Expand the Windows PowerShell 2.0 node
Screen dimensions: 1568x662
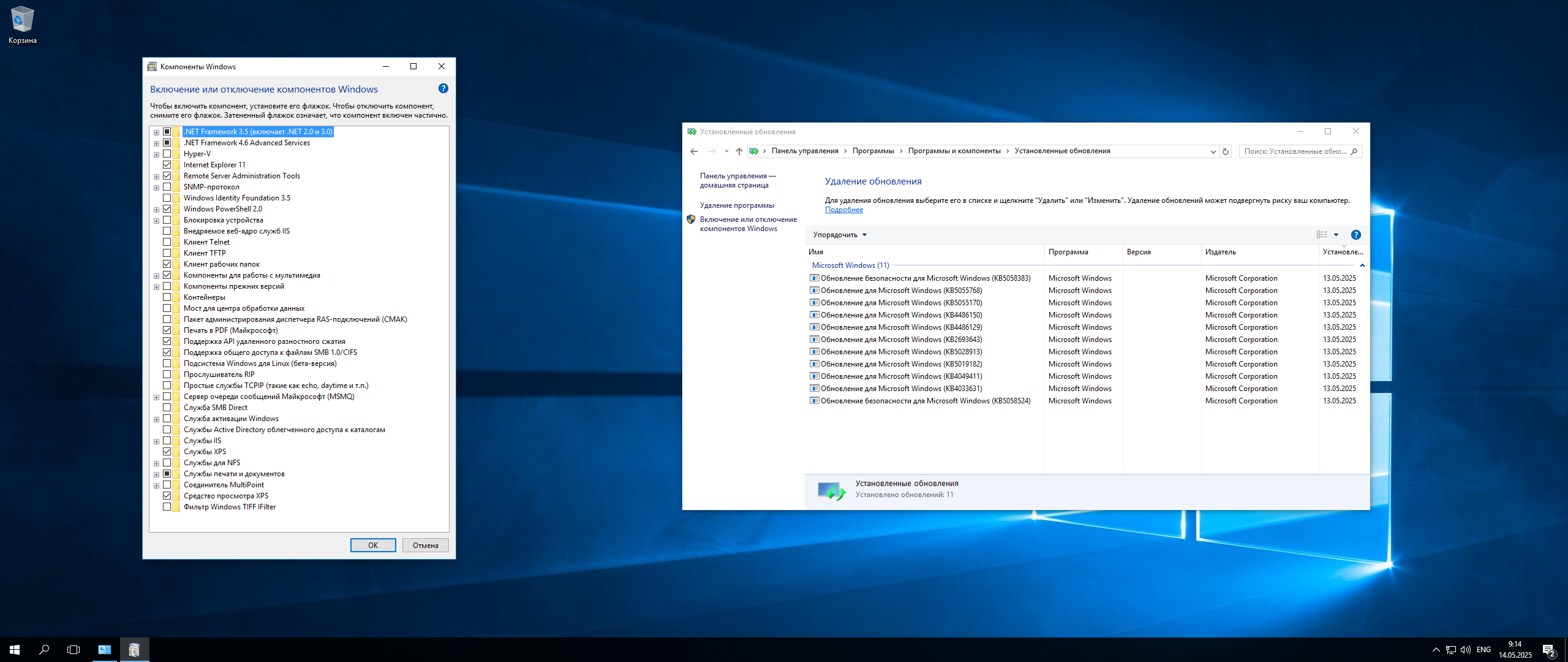(156, 210)
